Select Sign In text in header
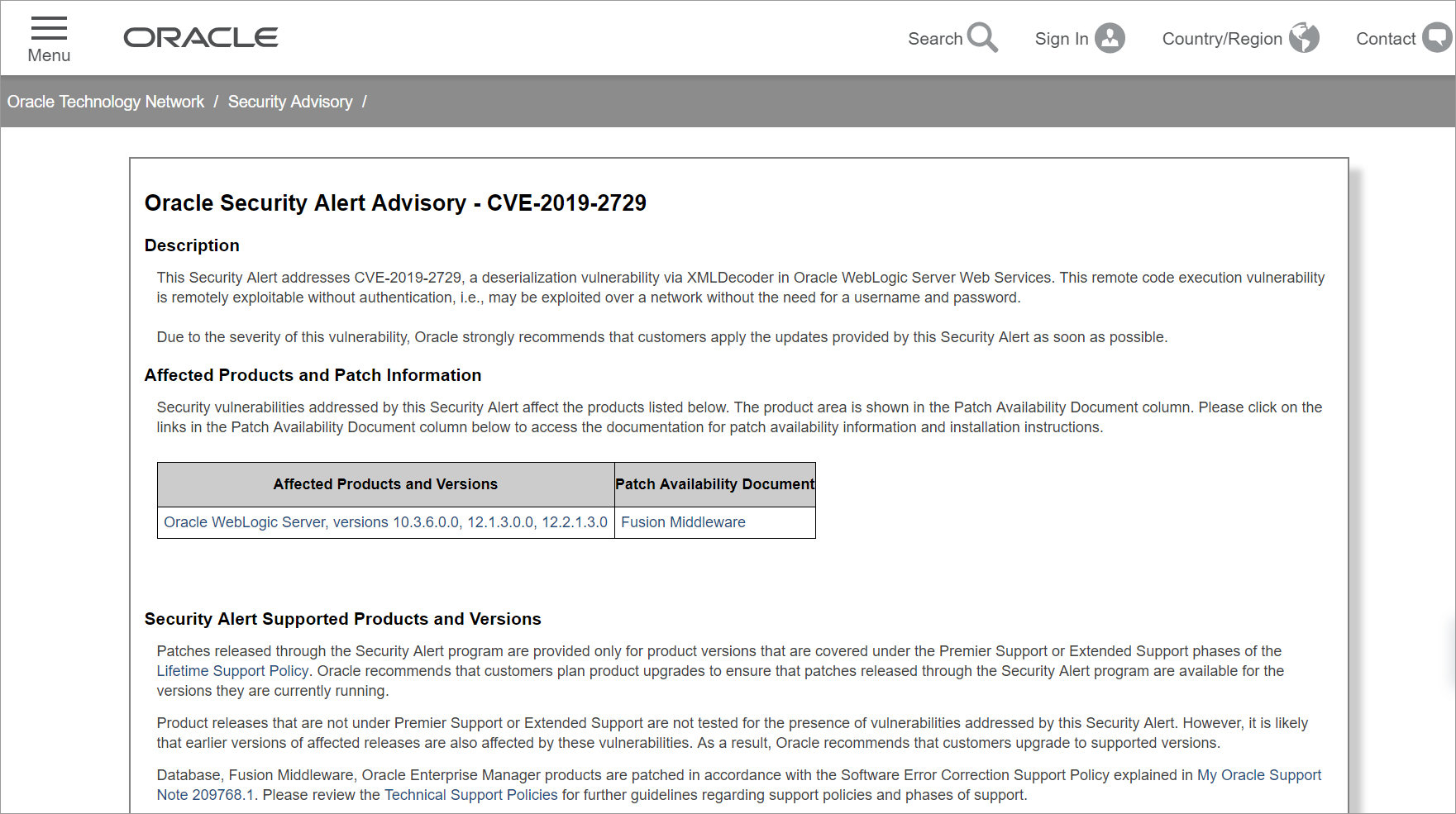The height and width of the screenshot is (814, 1456). click(1061, 39)
